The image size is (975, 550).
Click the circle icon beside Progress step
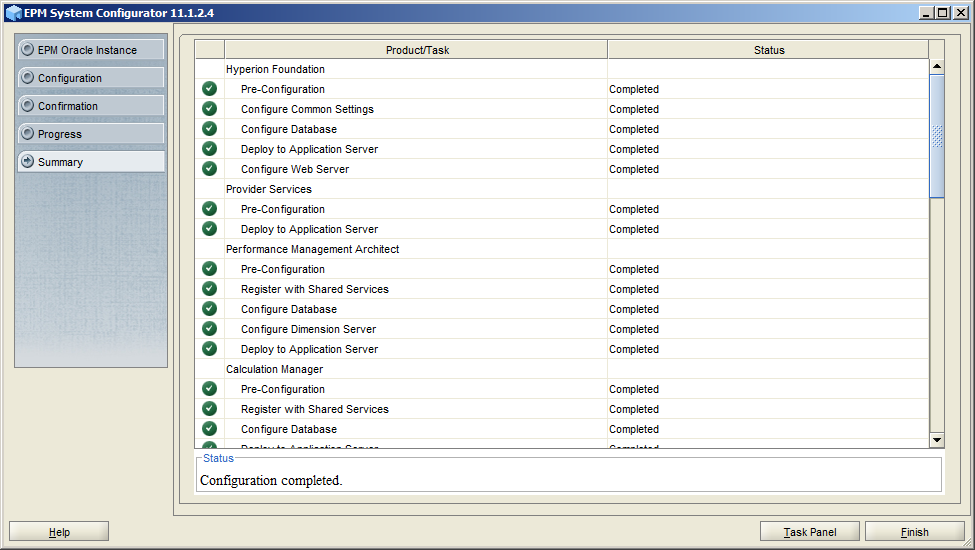coord(27,133)
